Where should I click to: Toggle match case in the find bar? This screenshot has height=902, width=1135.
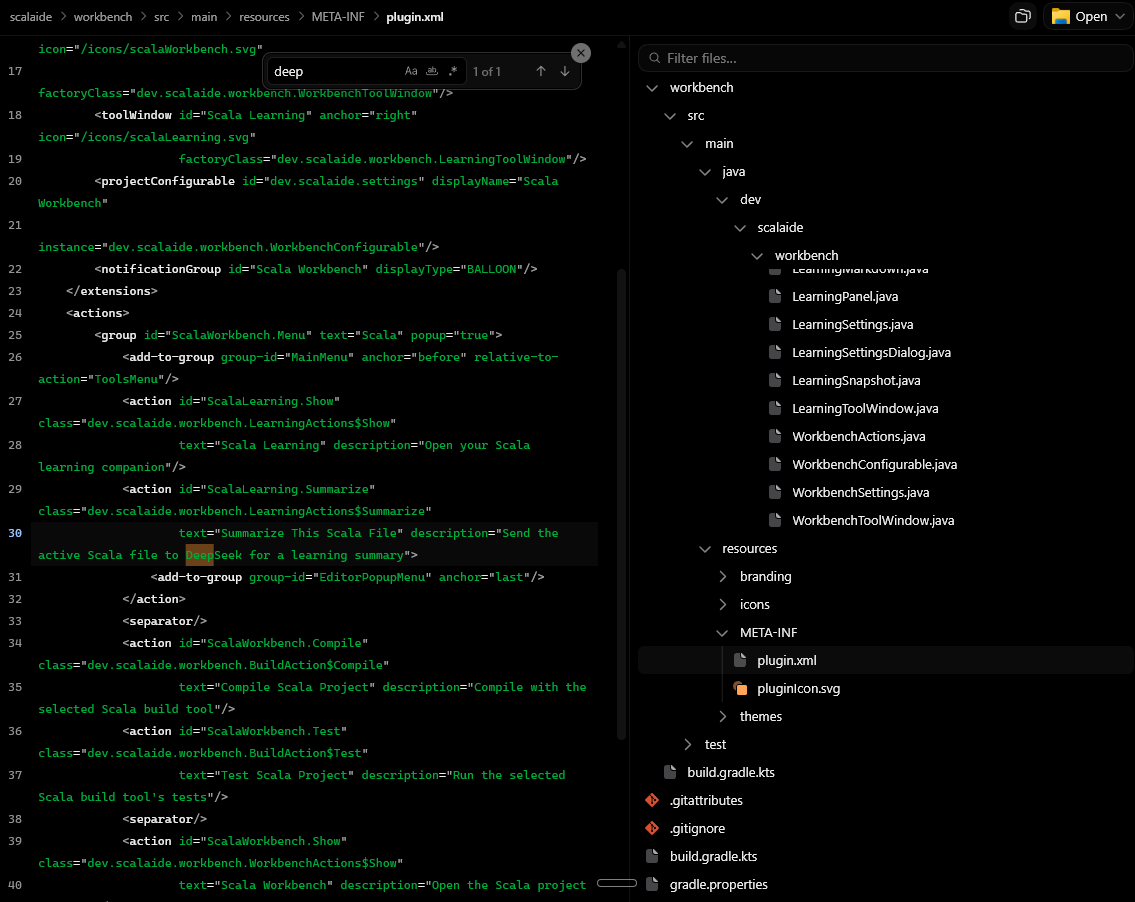(x=411, y=71)
